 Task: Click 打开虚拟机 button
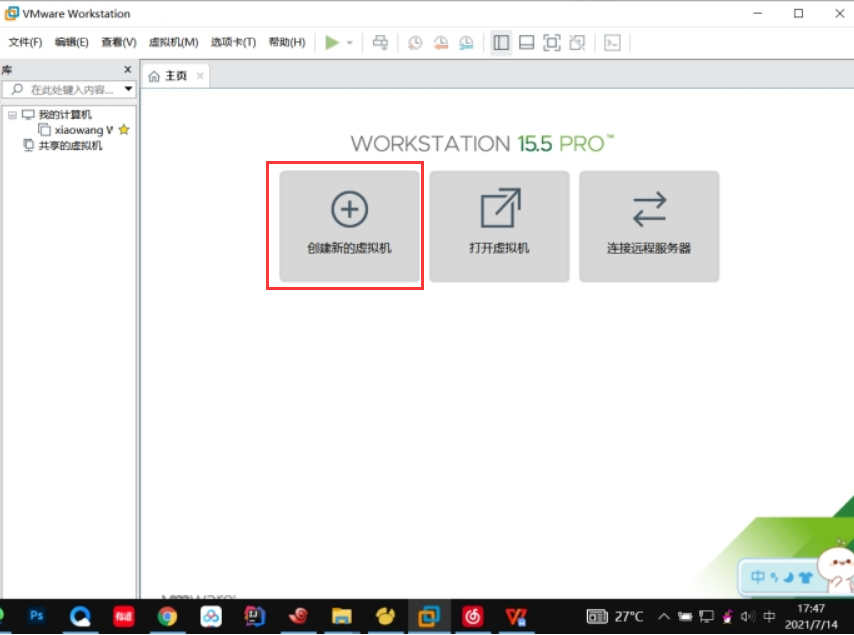point(499,226)
